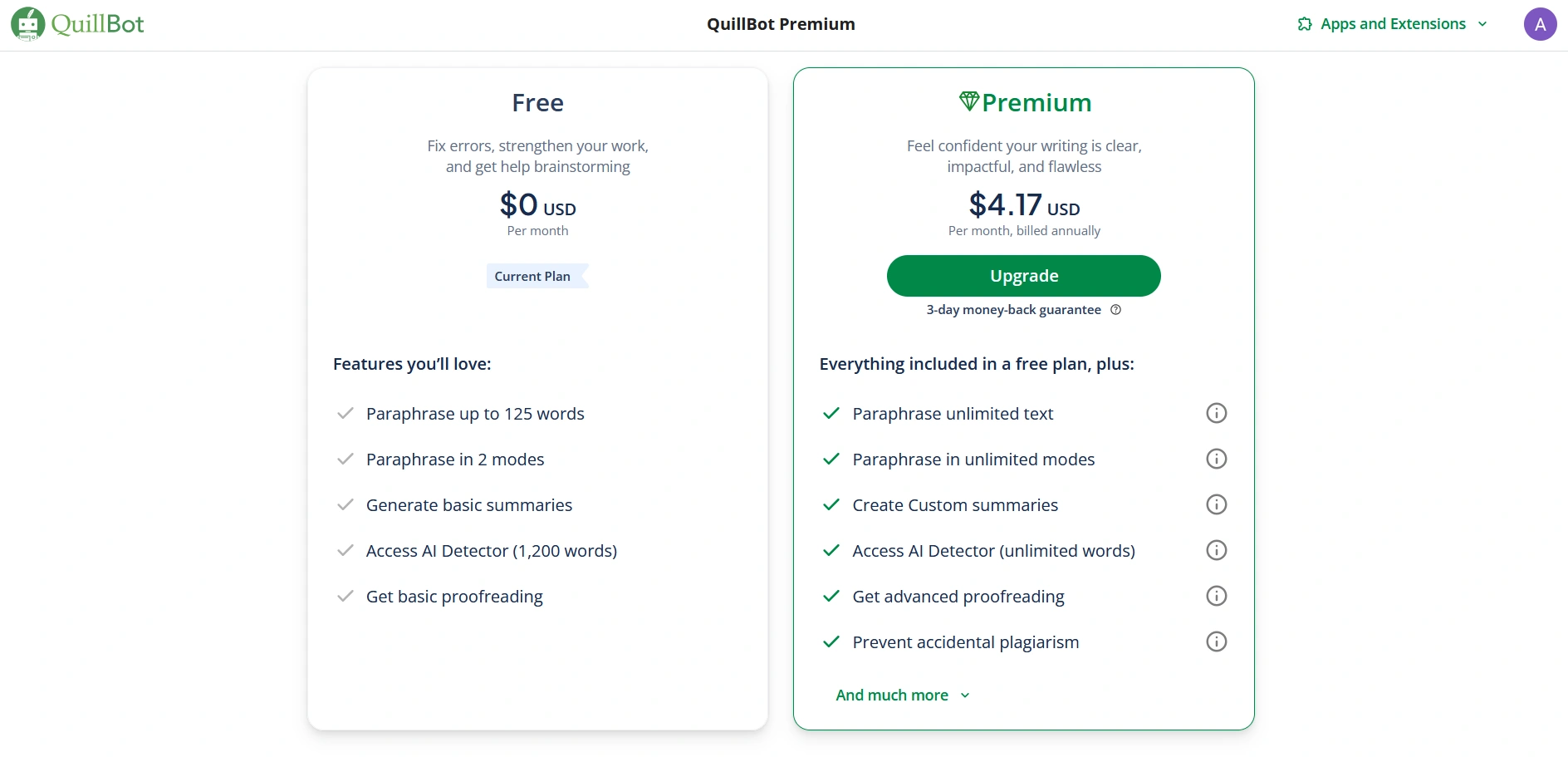1568x757 pixels.
Task: Click the checkmark next to Paraphrase in 2 modes
Action: pos(345,459)
